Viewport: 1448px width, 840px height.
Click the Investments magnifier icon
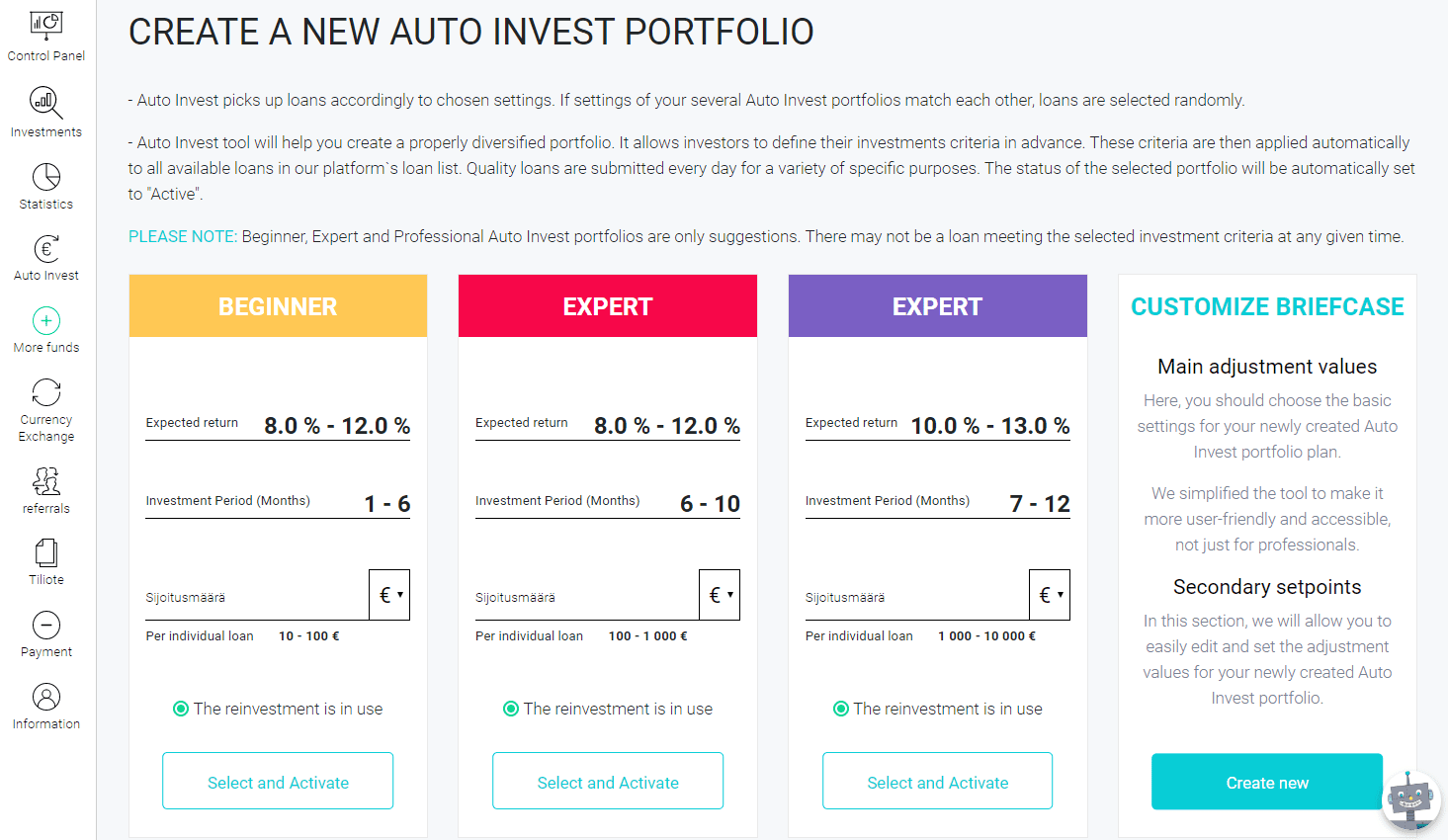point(46,102)
